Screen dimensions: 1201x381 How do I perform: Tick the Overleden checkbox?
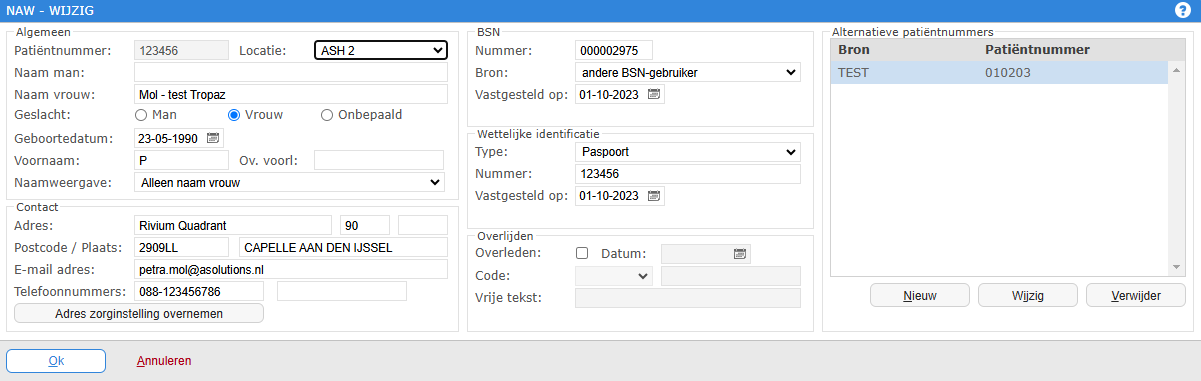[x=582, y=254]
